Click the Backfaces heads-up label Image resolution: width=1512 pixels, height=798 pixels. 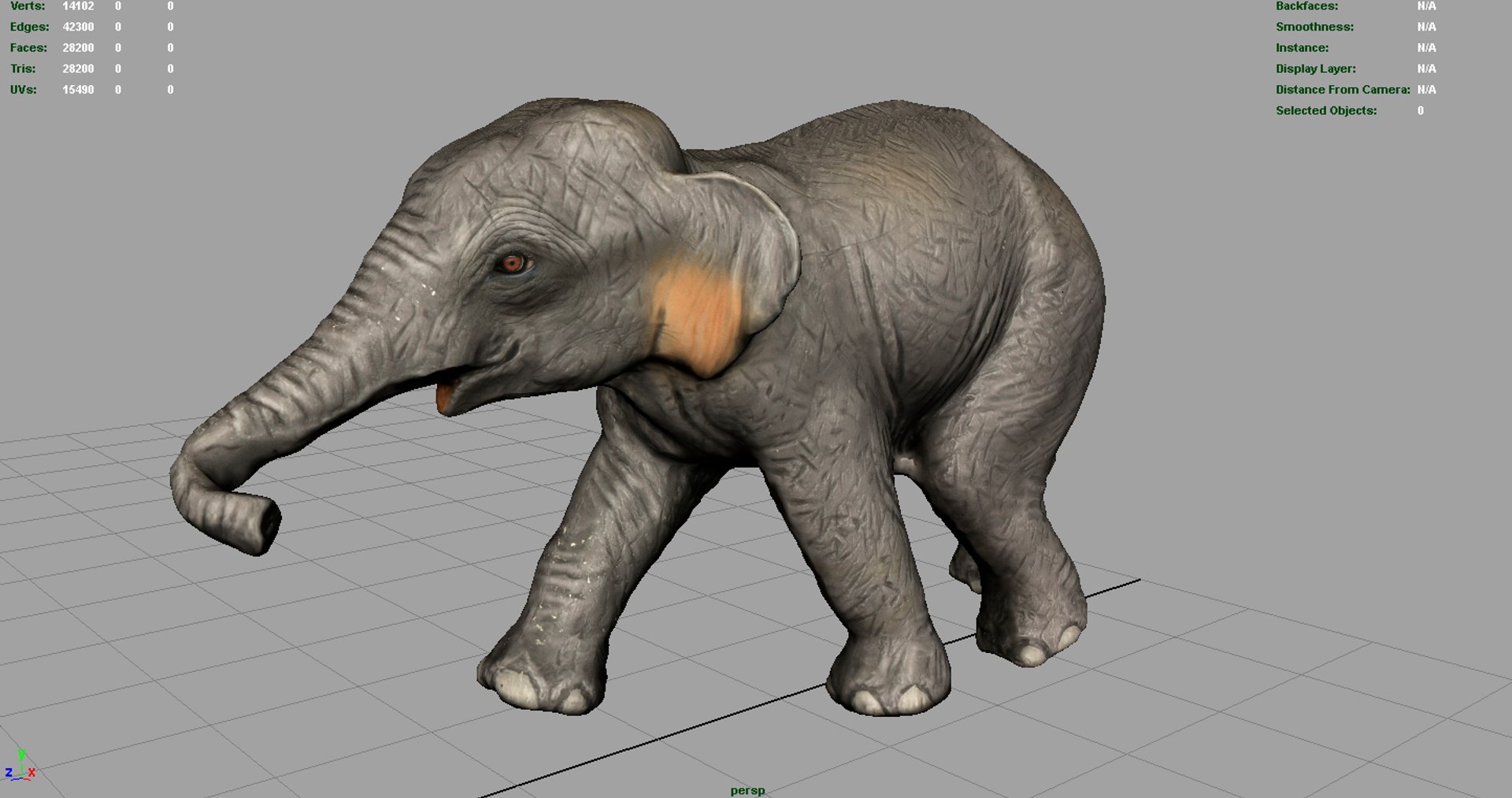pyautogui.click(x=1306, y=6)
